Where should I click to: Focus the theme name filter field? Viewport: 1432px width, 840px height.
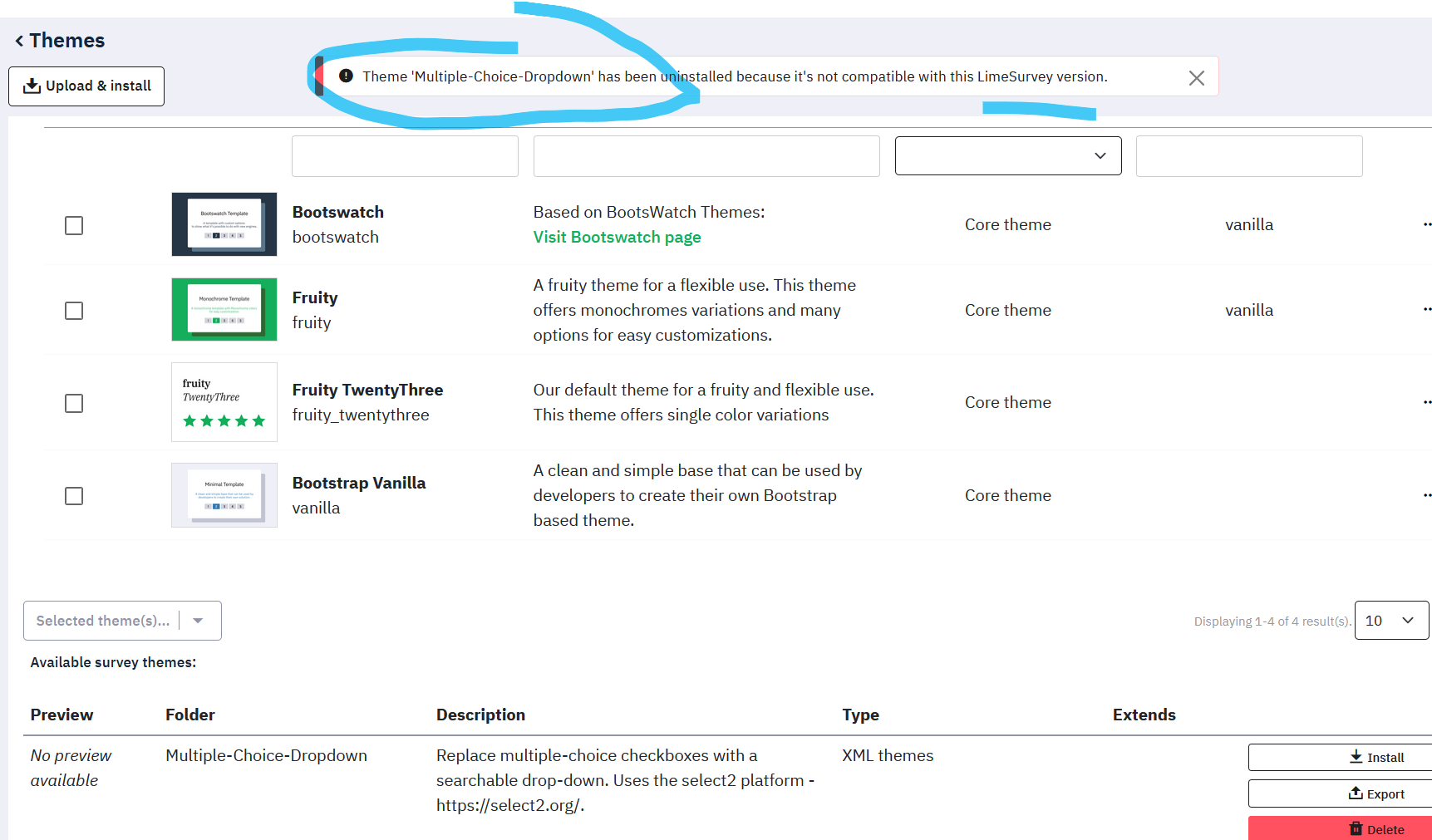[x=405, y=156]
